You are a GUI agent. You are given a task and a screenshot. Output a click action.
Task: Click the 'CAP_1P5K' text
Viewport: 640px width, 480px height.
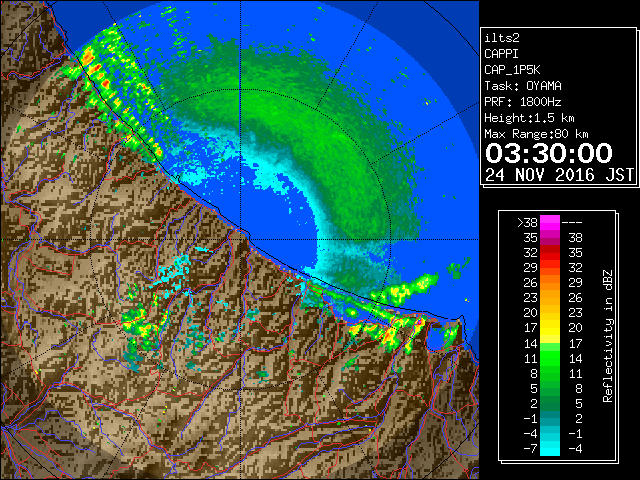click(512, 70)
